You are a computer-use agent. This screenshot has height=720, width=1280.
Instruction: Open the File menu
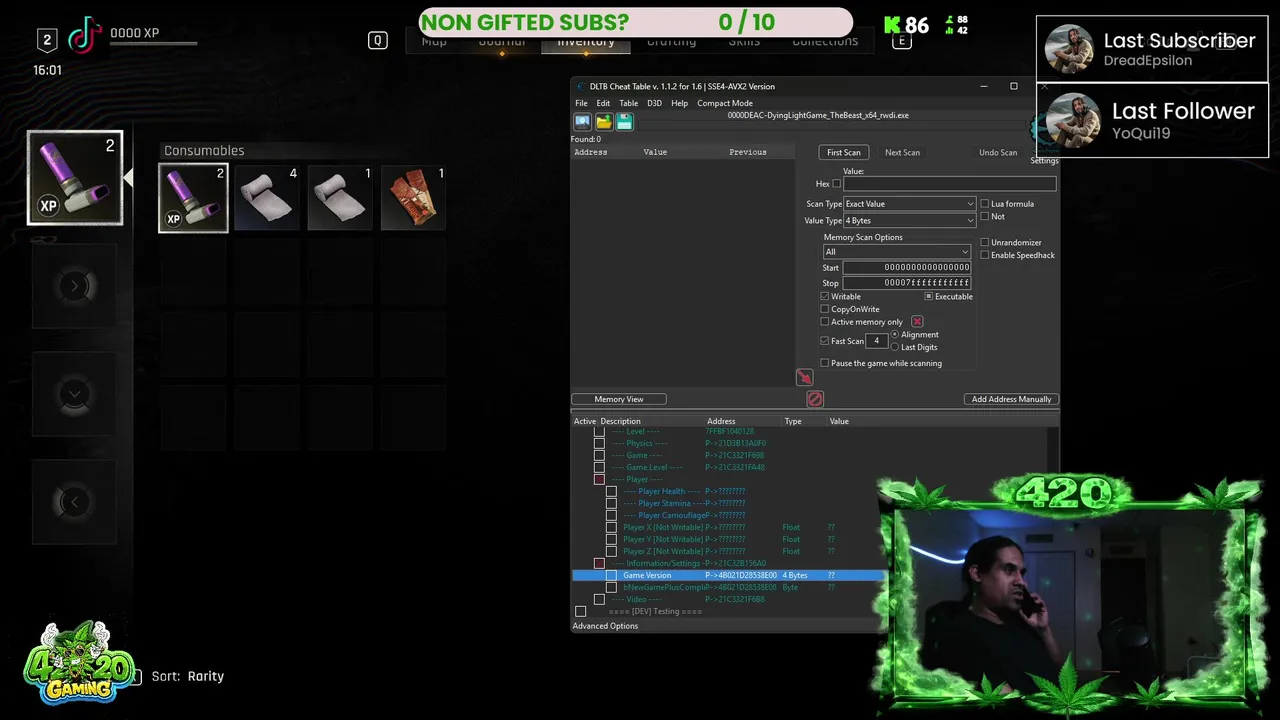[x=581, y=103]
